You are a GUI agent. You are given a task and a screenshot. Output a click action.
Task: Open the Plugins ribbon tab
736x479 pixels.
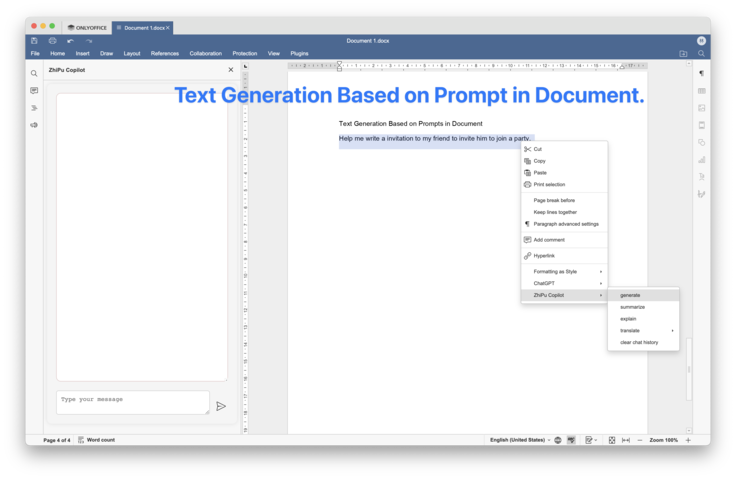pos(299,53)
